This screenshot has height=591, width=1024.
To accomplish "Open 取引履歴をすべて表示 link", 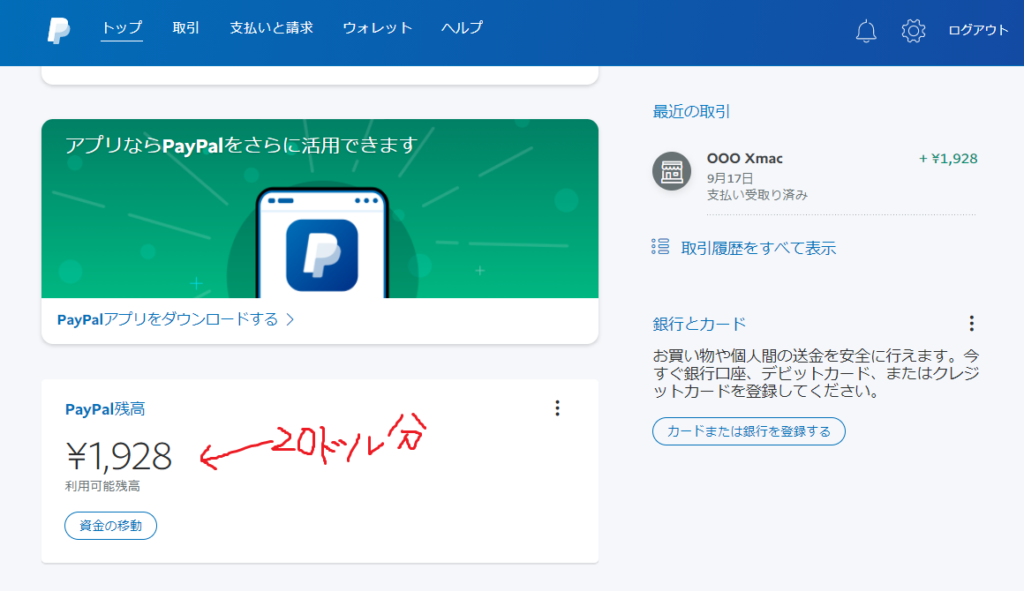I will coord(758,248).
